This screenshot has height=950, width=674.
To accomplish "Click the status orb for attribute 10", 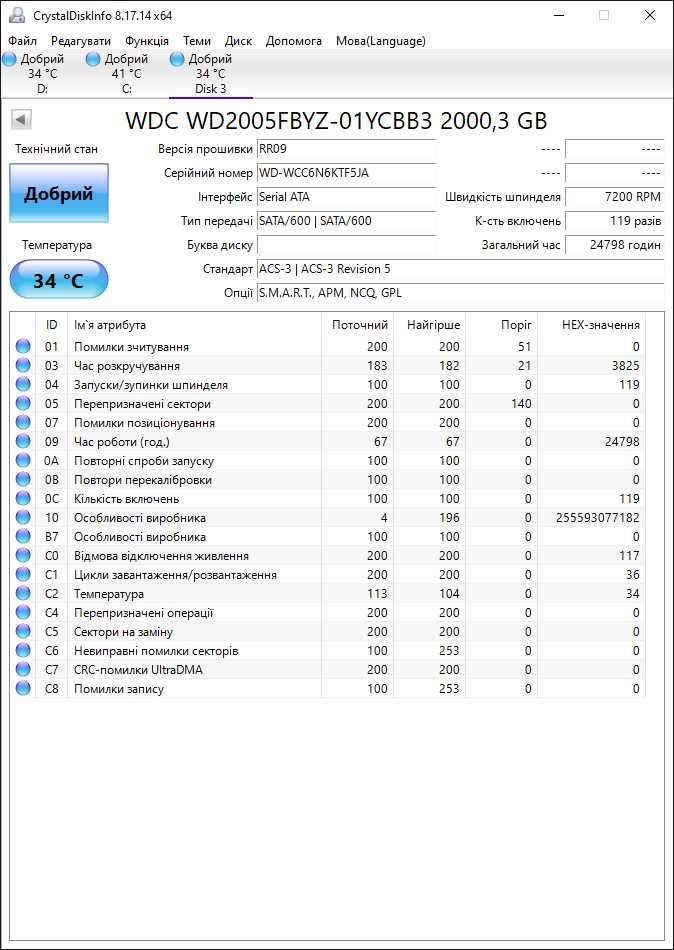I will point(23,517).
